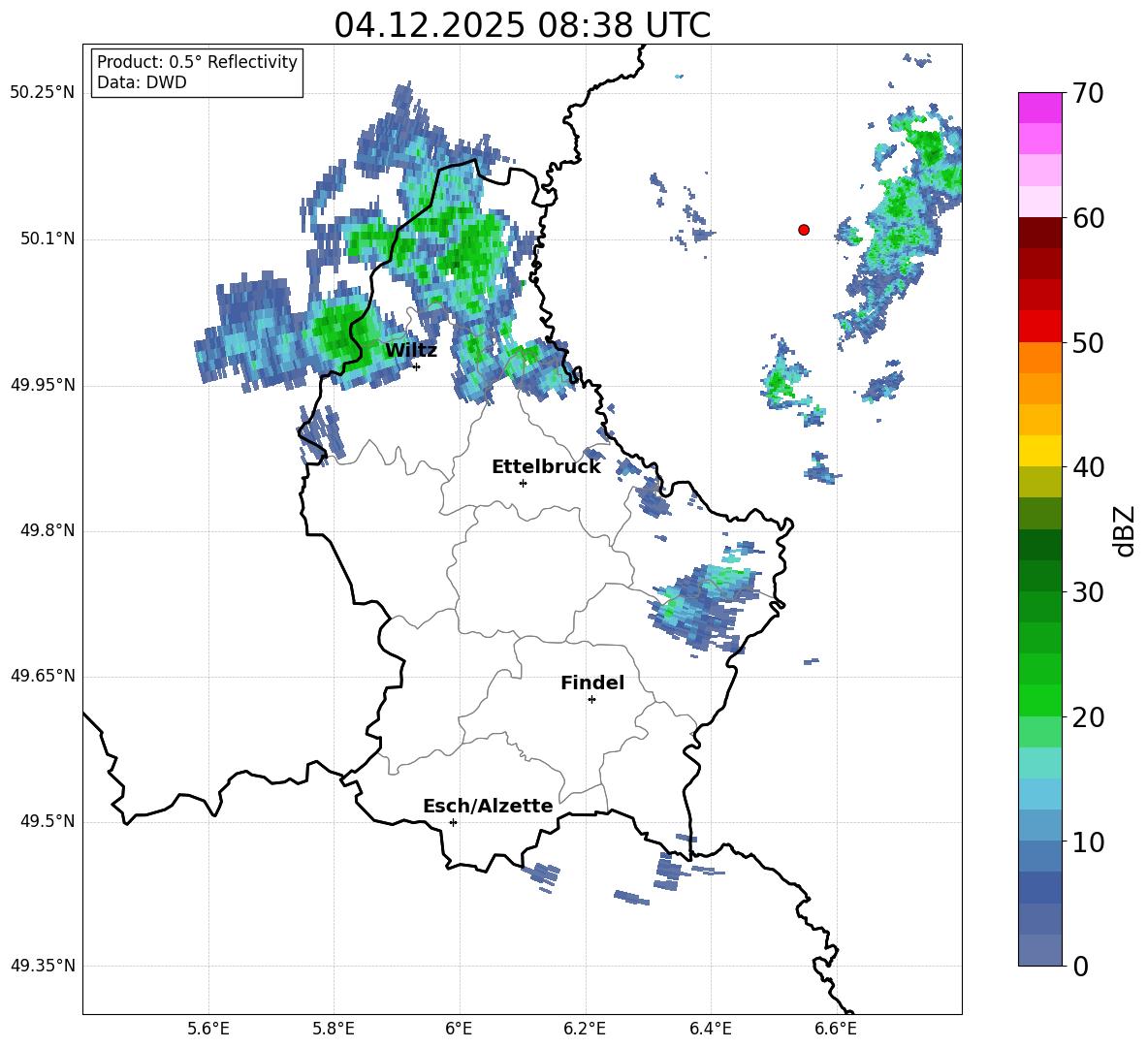Click the "Product: 0.5° Reflectivity" label
Viewport: 1148px width, 1048px height.
click(197, 62)
